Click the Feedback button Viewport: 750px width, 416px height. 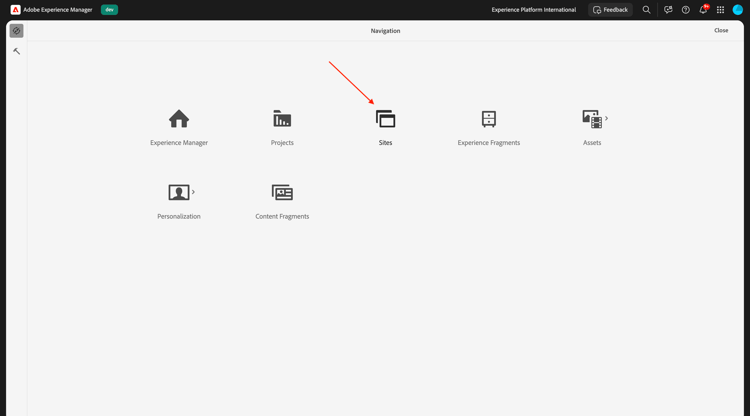[610, 10]
